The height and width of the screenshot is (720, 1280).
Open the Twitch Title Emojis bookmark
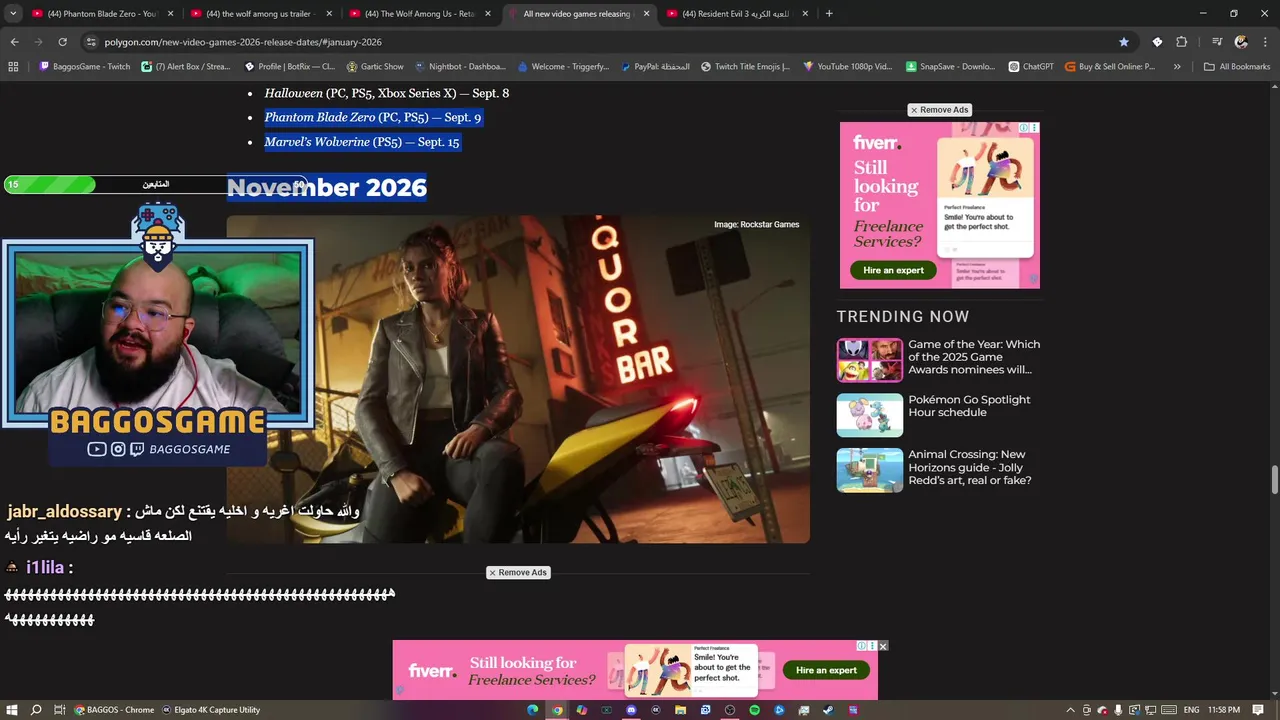[745, 67]
